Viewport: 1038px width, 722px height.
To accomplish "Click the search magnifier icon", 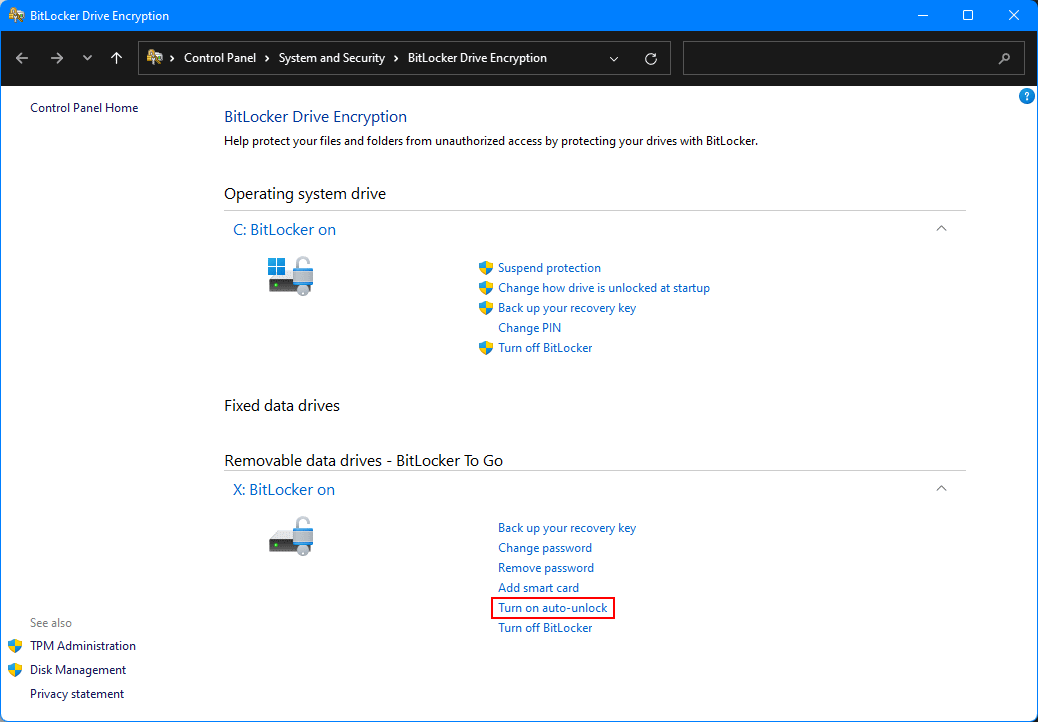I will point(1004,58).
